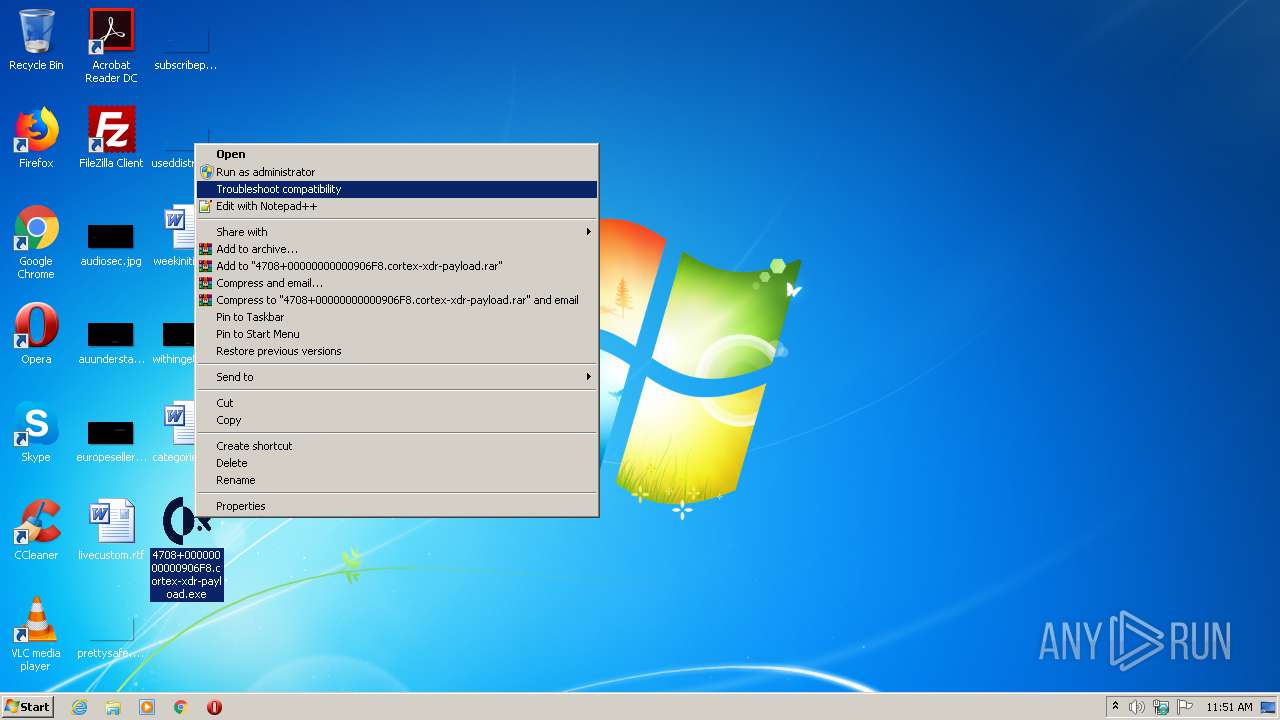Launch Acrobat Reader DC shortcut
This screenshot has width=1280, height=720.
tap(111, 46)
